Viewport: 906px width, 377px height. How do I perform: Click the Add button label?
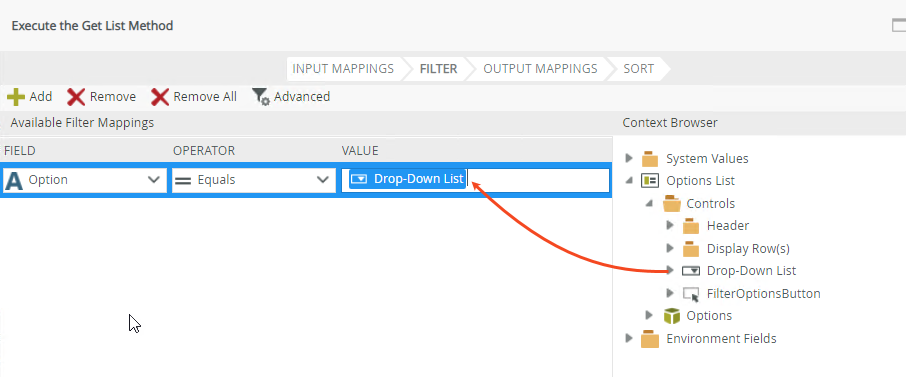tap(41, 97)
